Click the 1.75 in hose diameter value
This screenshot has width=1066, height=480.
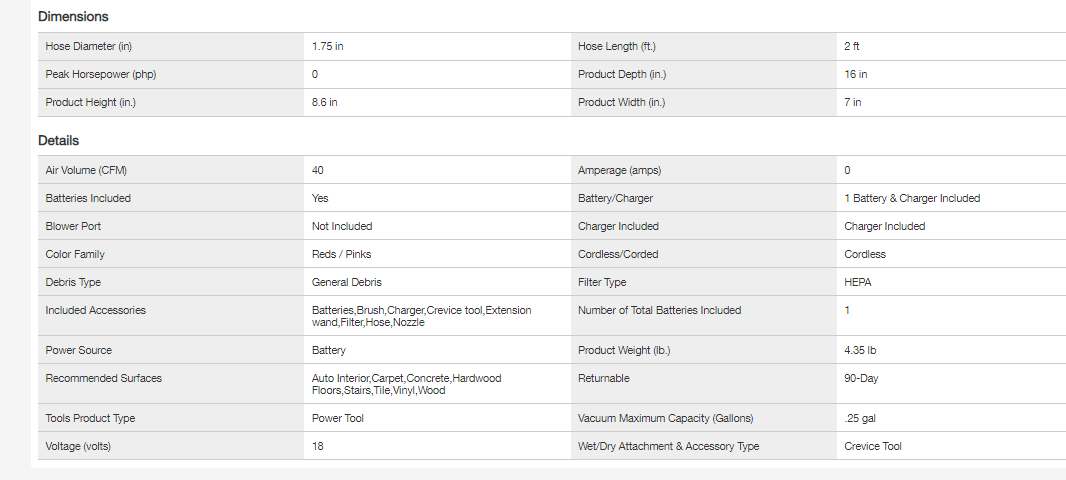(328, 46)
